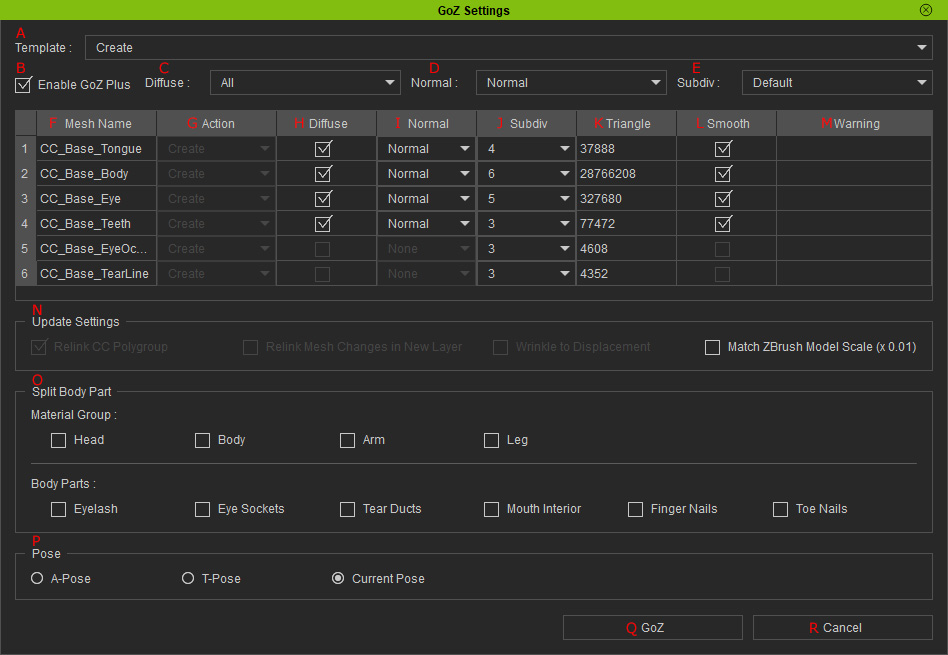Close the GoZ Settings dialog
Viewport: 948px width, 655px height.
tap(926, 10)
